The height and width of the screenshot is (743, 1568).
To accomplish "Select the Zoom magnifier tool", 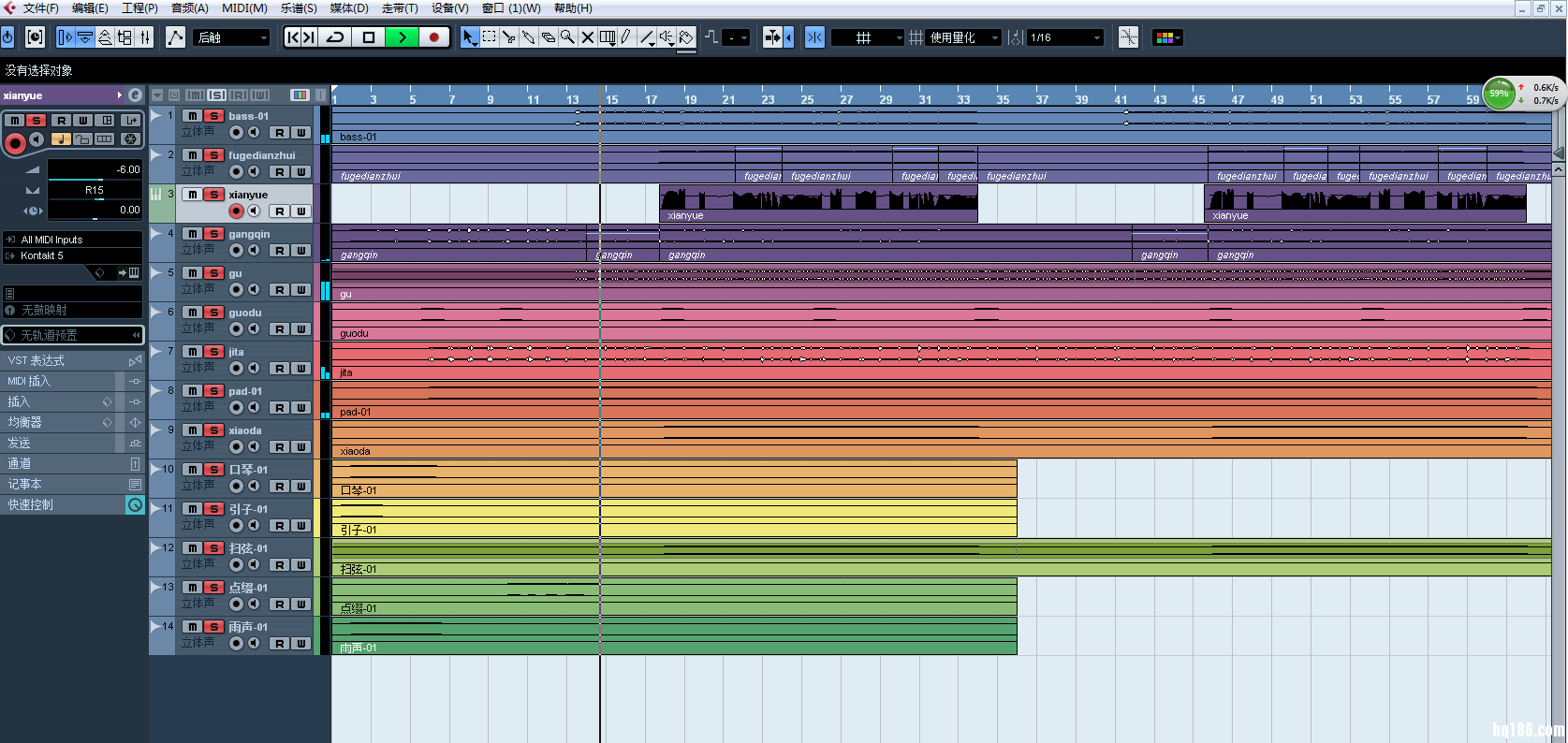I will pyautogui.click(x=567, y=37).
